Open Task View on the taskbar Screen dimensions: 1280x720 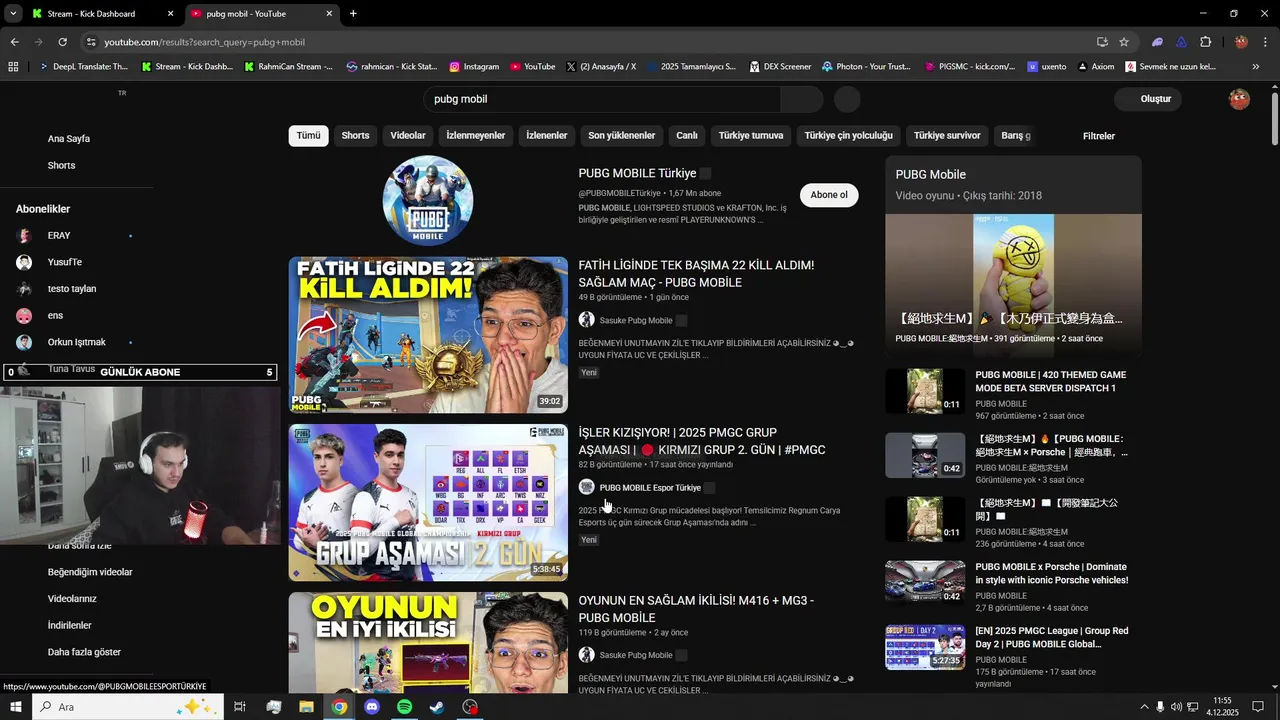[x=240, y=707]
